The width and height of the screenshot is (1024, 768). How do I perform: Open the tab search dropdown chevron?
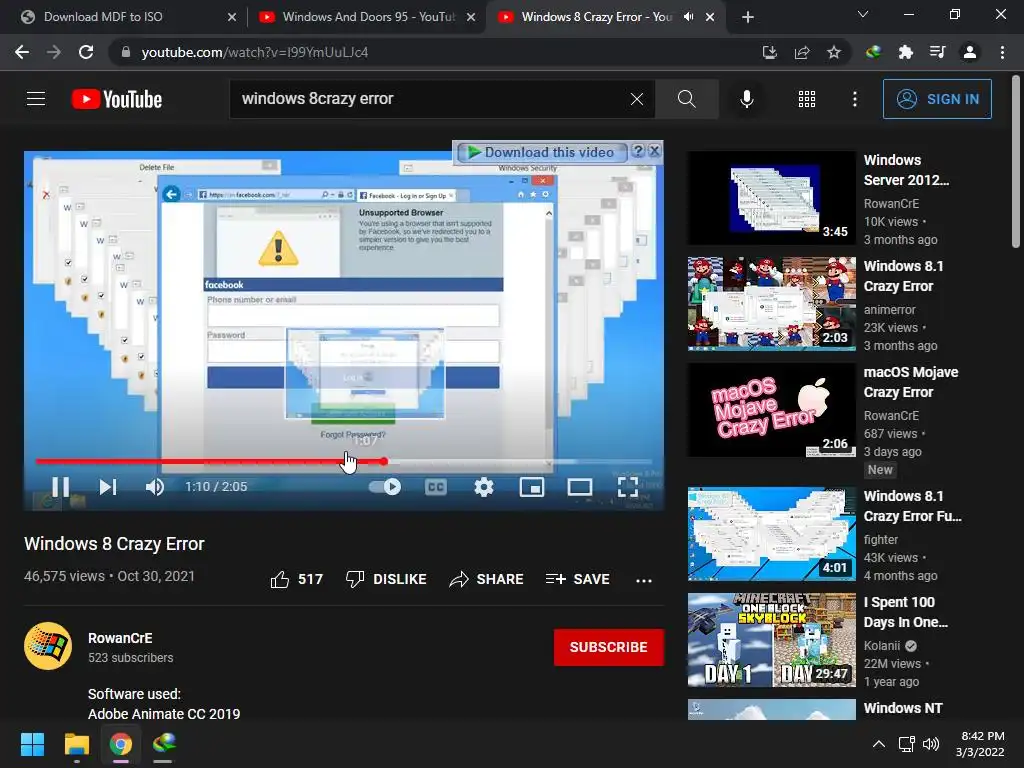pyautogui.click(x=863, y=14)
